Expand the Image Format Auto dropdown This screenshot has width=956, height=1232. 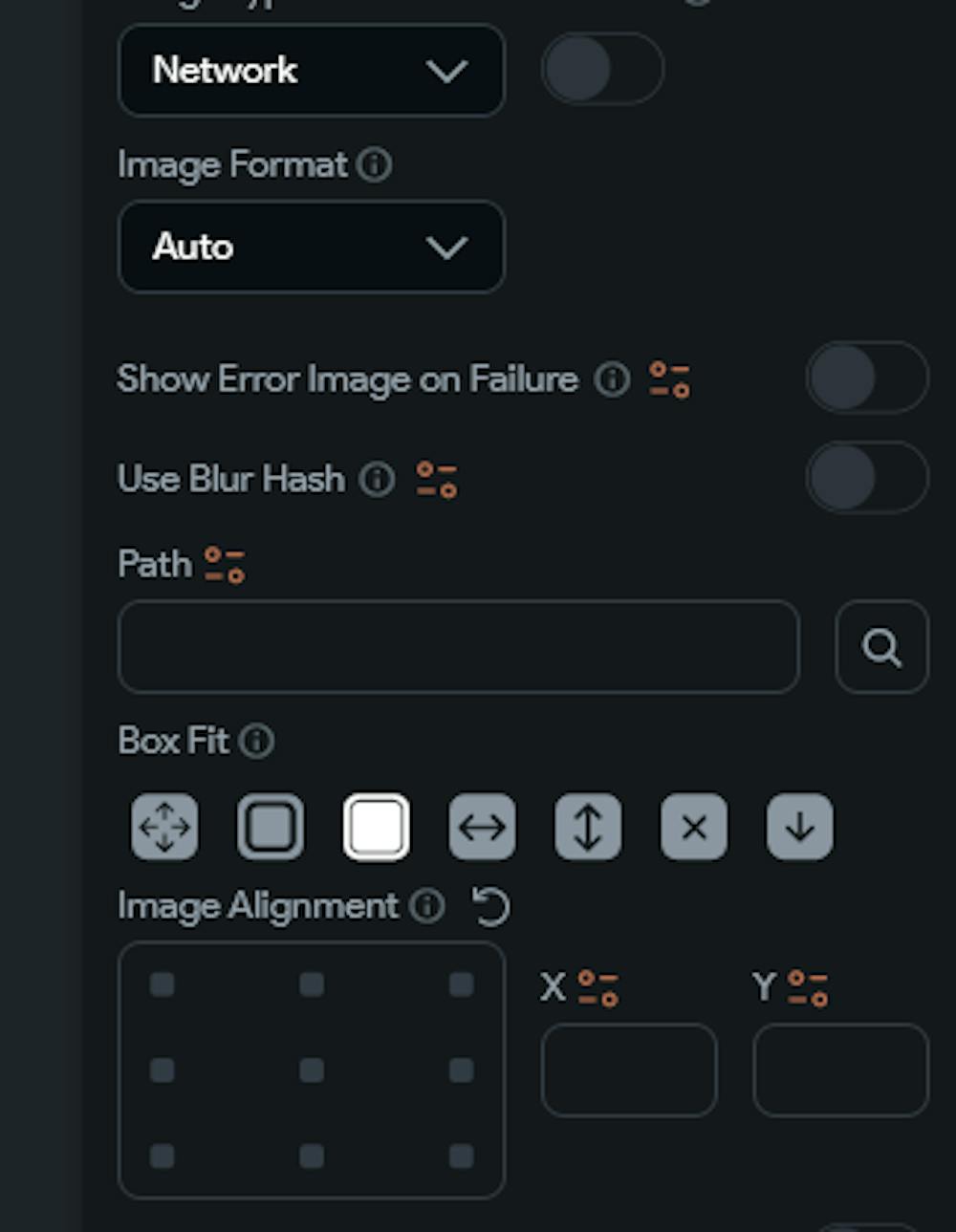pos(311,247)
